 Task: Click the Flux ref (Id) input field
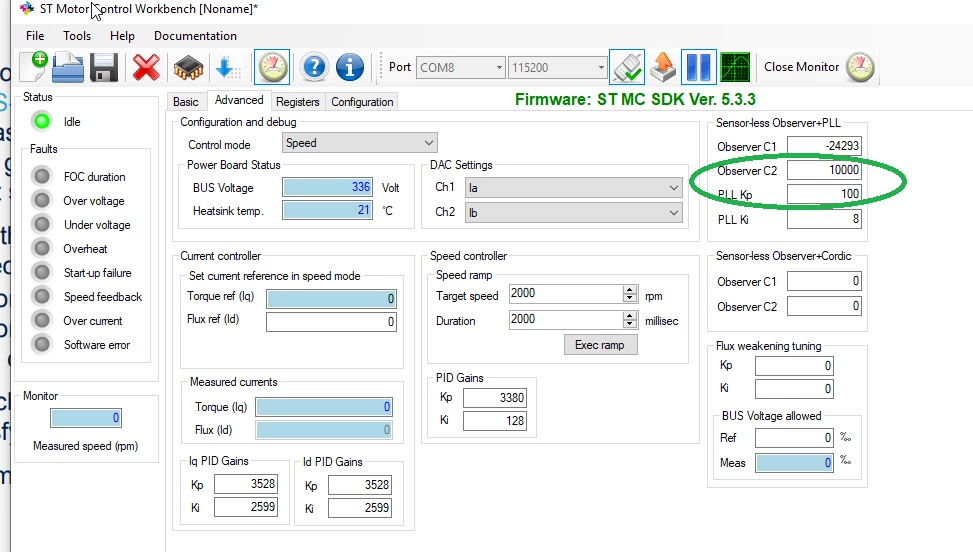click(331, 321)
